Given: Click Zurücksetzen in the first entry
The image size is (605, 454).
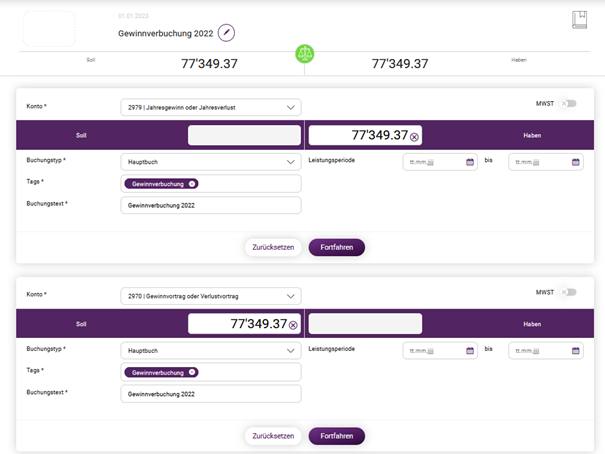Looking at the screenshot, I should (x=273, y=247).
